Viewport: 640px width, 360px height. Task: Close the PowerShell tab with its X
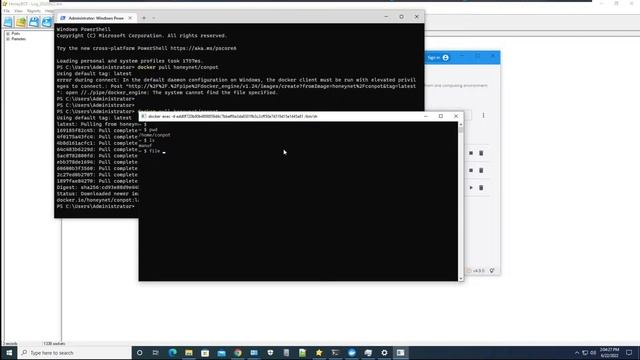130,18
